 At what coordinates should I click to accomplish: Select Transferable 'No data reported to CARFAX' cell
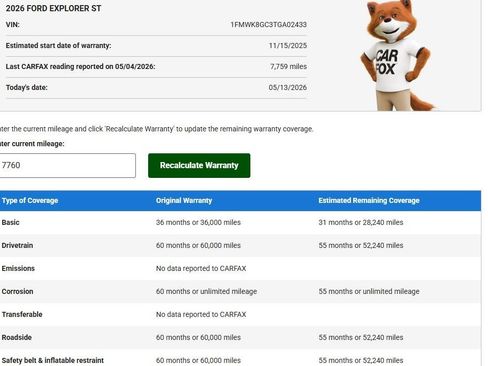pyautogui.click(x=201, y=314)
